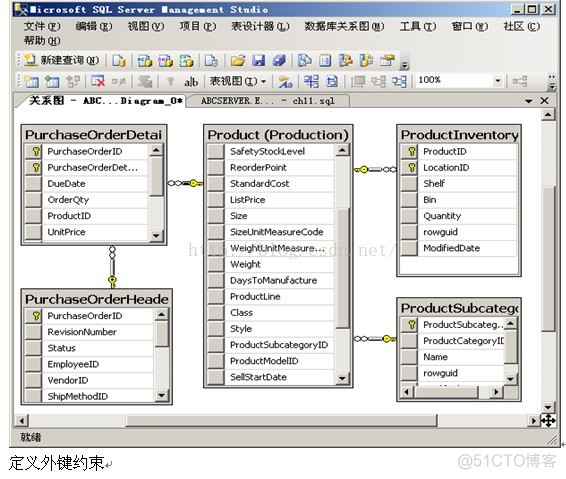Open a file with the folder icon
The image size is (566, 479).
238,60
